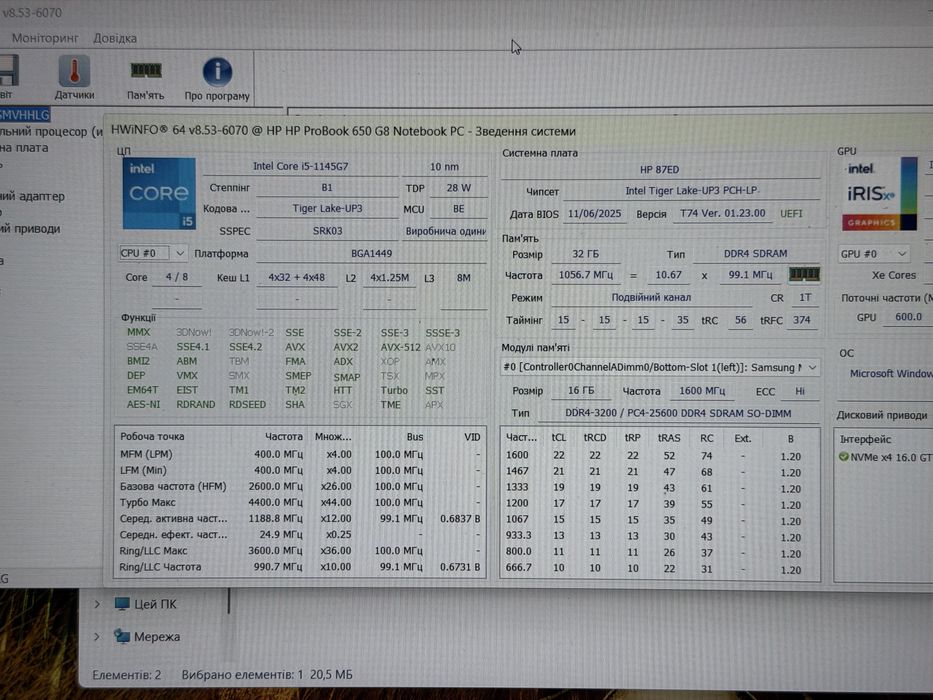Click the DDR4-3200 / PC4-25600 module type field
The width and height of the screenshot is (933, 700).
tap(678, 413)
